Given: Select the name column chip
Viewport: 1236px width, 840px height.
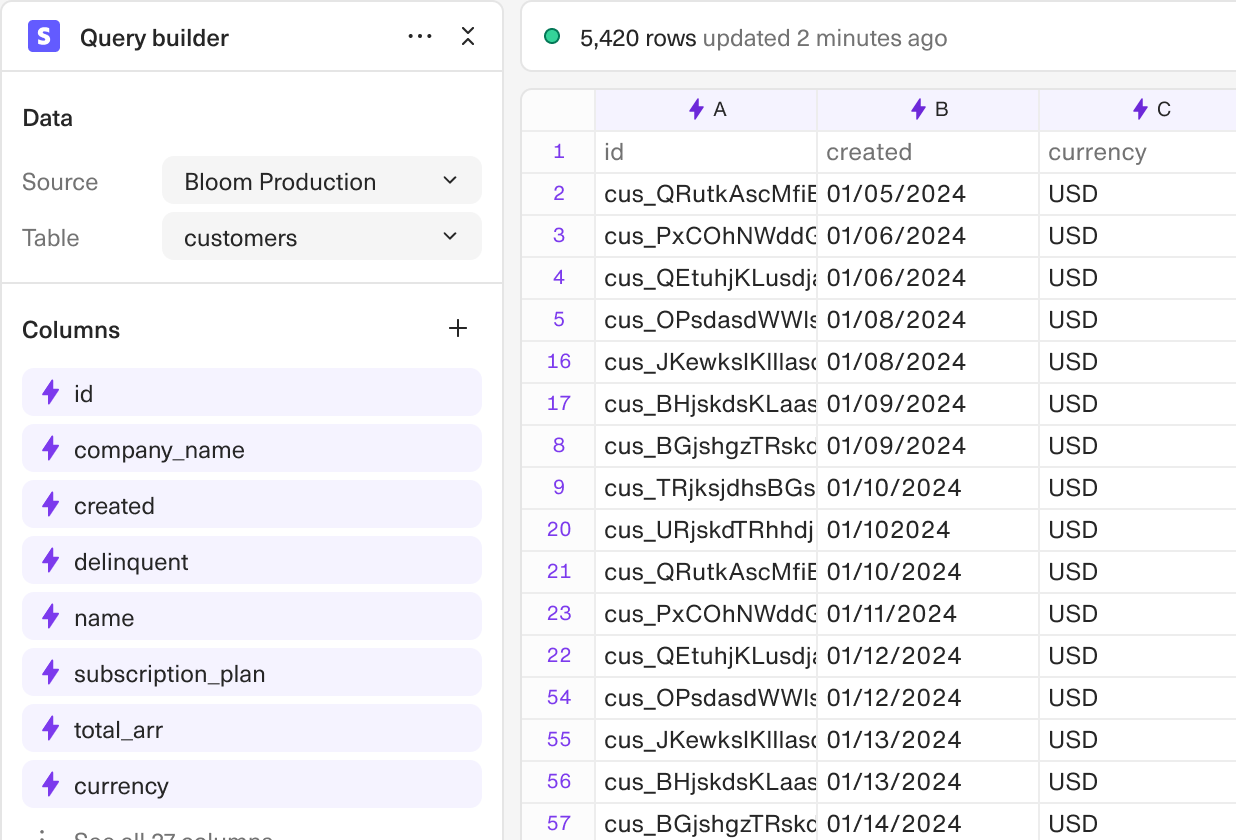Looking at the screenshot, I should (x=252, y=617).
